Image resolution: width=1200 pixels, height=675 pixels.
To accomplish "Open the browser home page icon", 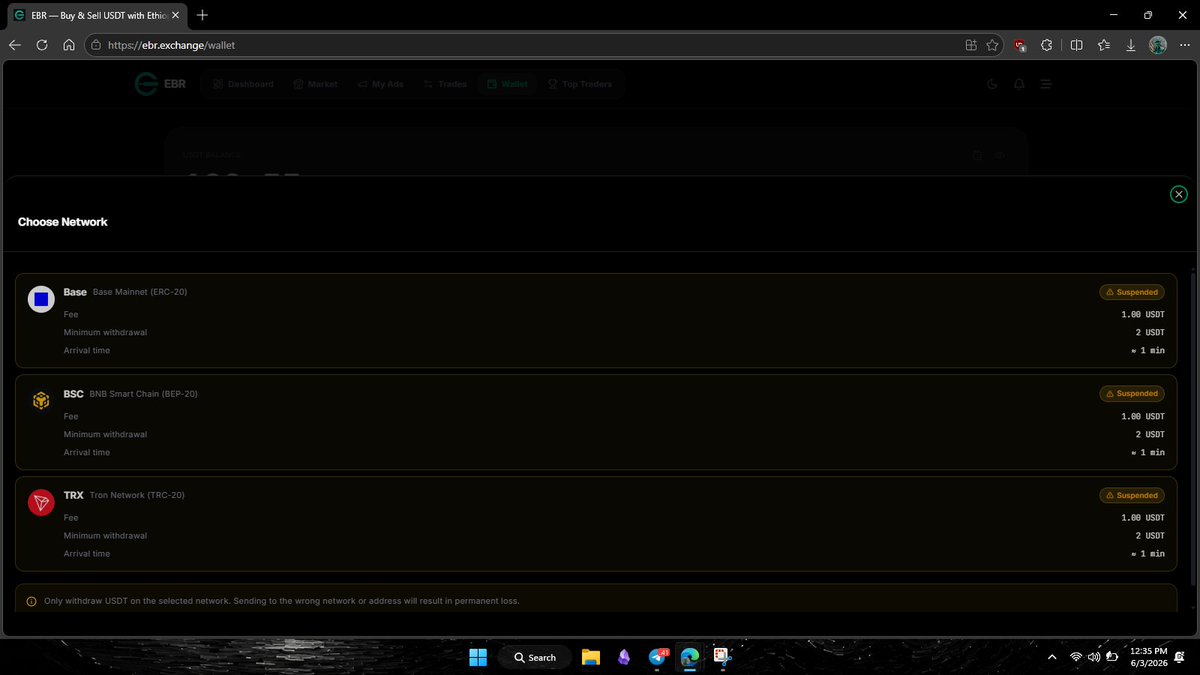I will coord(69,45).
